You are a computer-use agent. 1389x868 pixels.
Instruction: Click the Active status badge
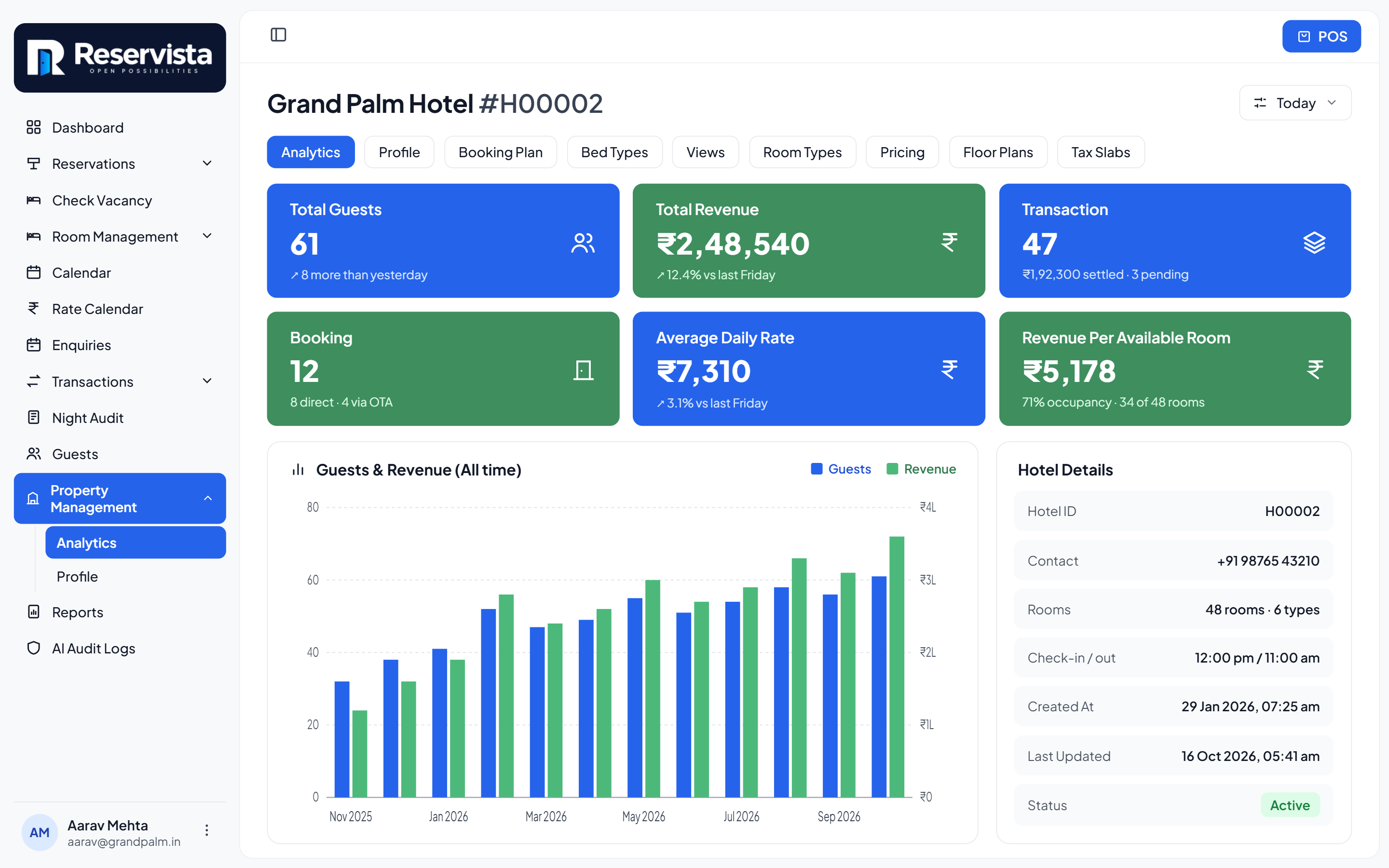click(x=1290, y=805)
